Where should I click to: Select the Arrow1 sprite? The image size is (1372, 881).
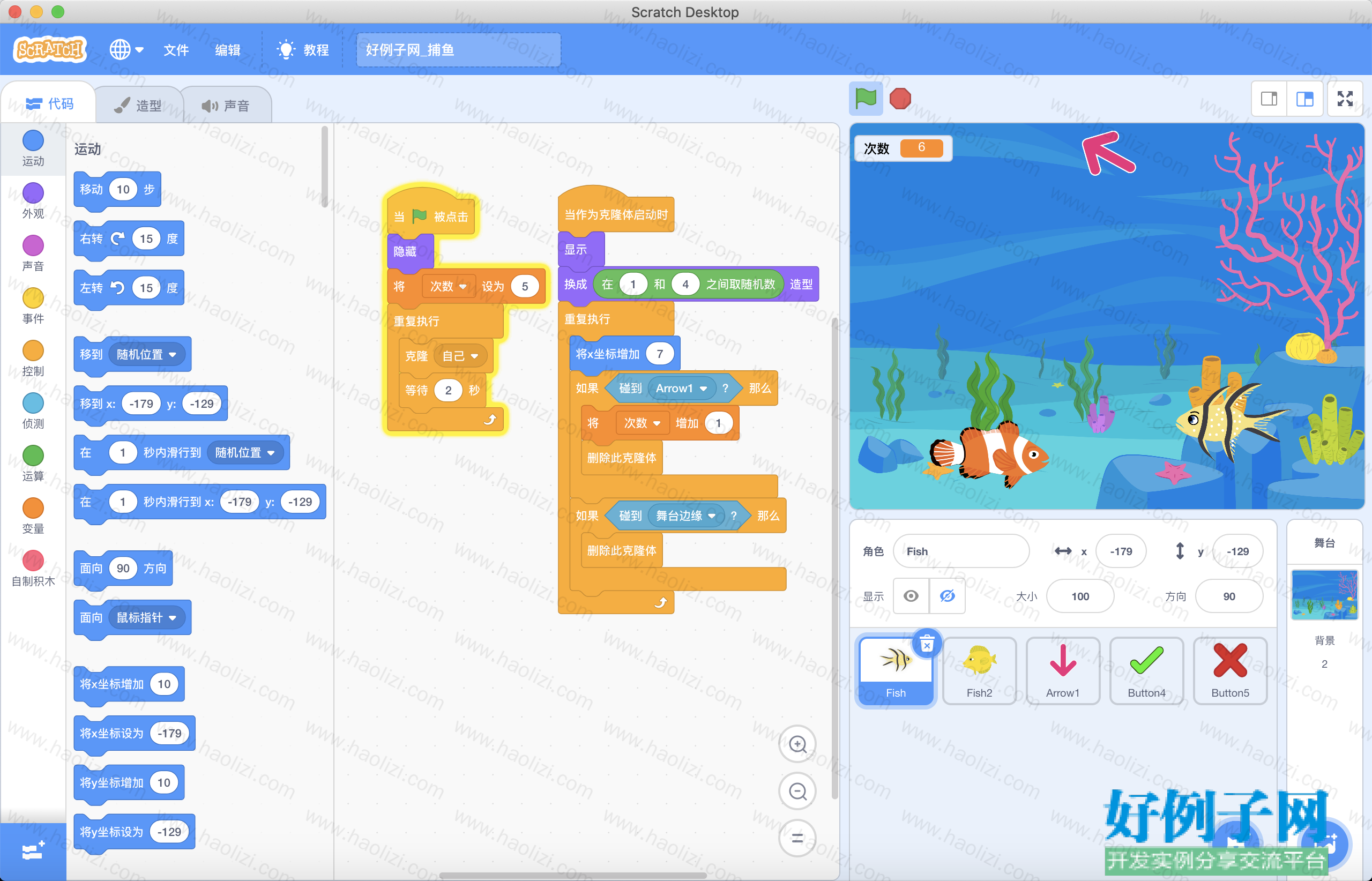(x=1063, y=671)
